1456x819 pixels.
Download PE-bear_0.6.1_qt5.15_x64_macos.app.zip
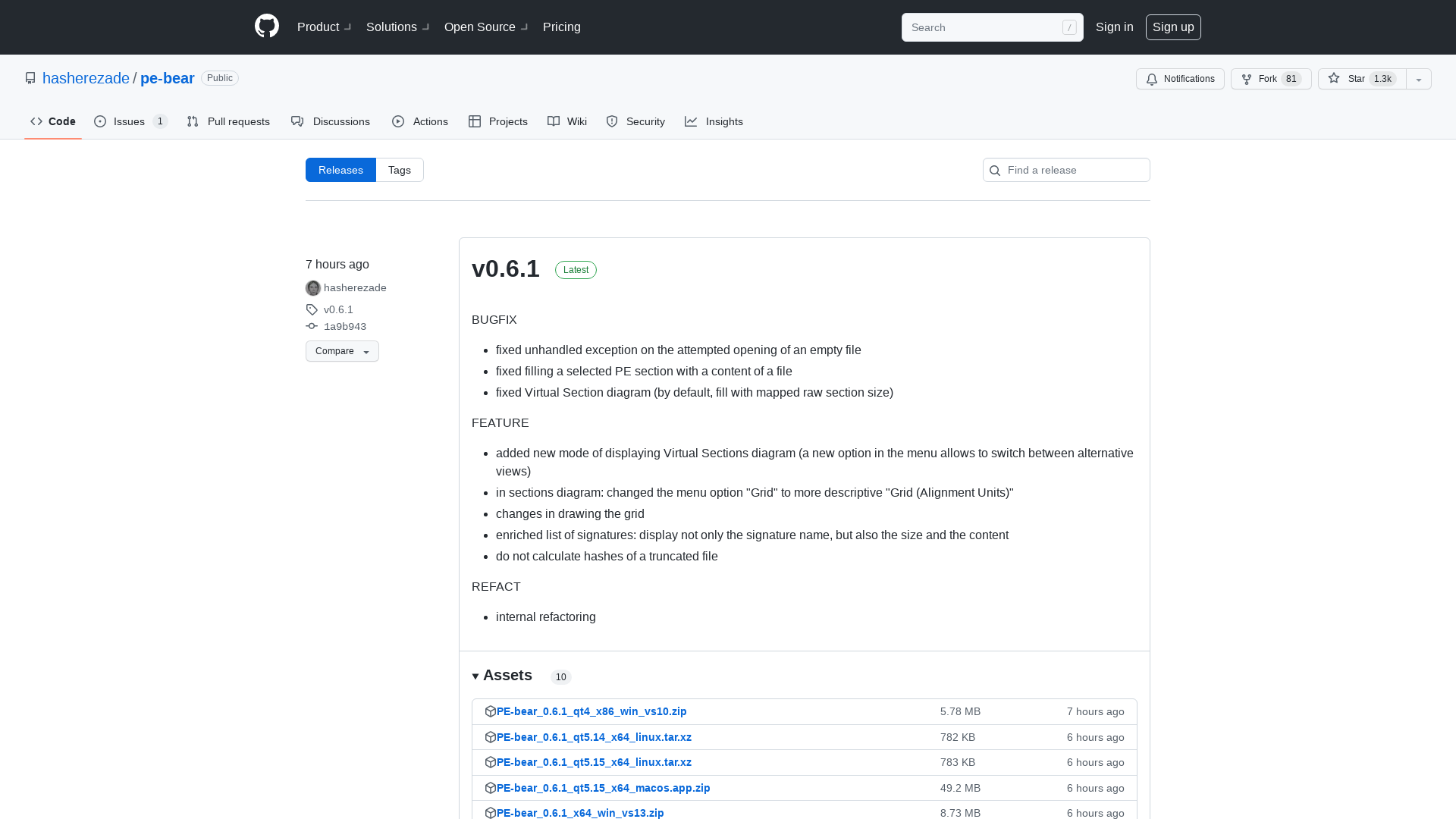pos(604,788)
